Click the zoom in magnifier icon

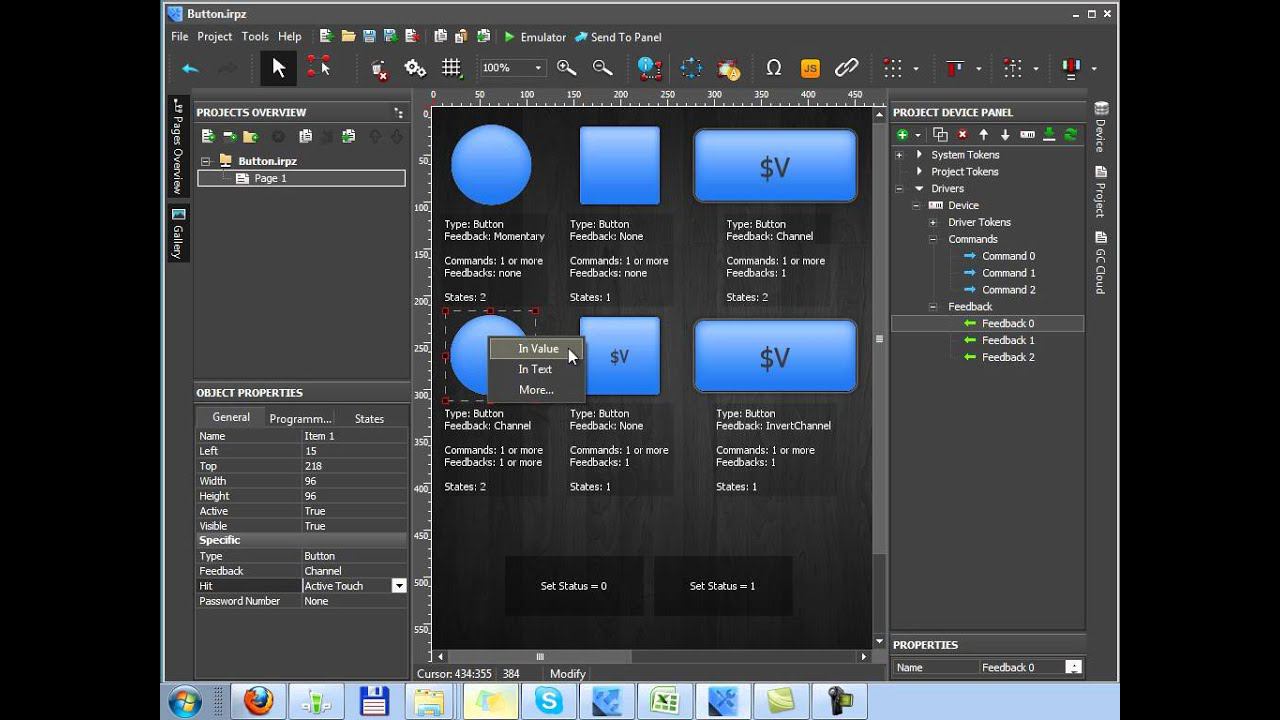tap(566, 68)
